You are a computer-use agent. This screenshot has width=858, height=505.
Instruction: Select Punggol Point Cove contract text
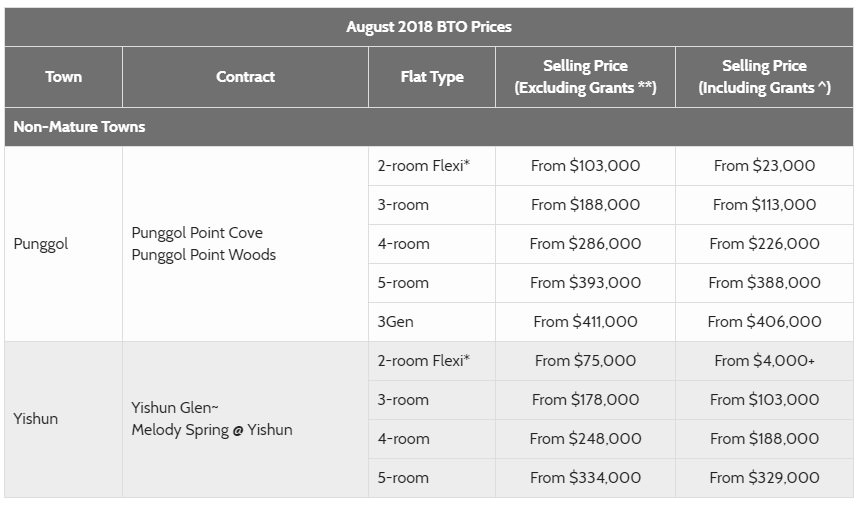197,233
